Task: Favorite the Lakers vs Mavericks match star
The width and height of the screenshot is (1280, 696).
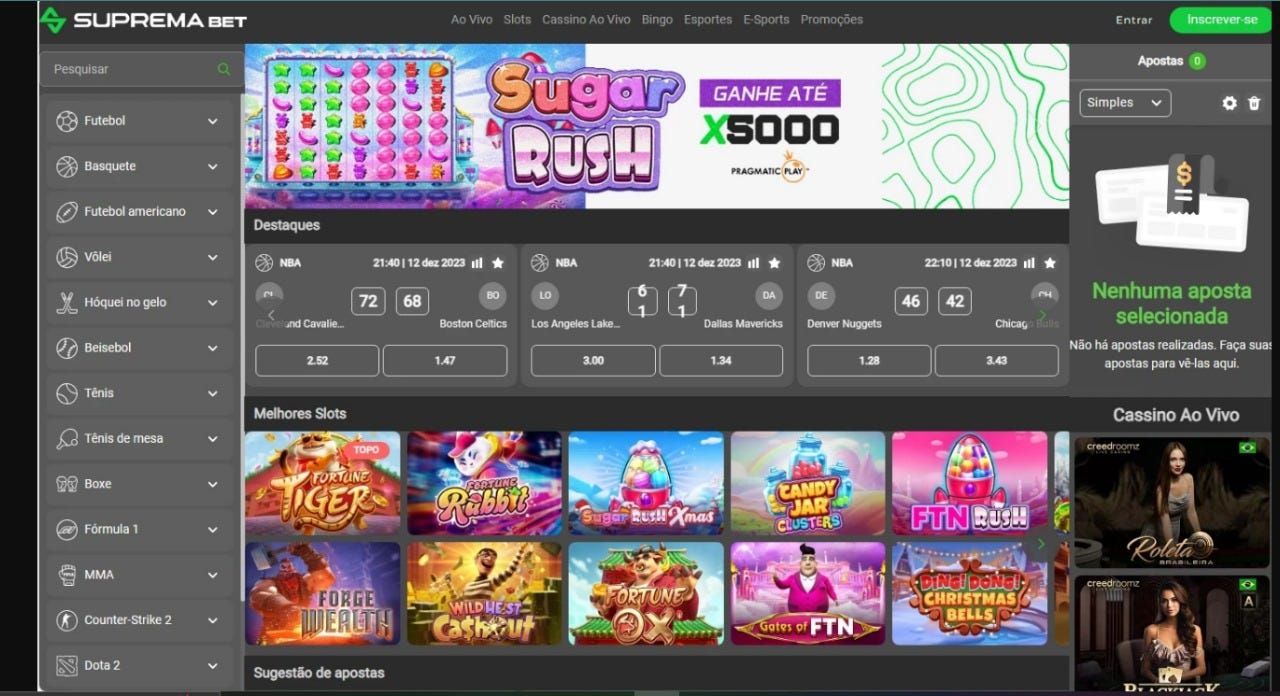Action: [x=774, y=263]
